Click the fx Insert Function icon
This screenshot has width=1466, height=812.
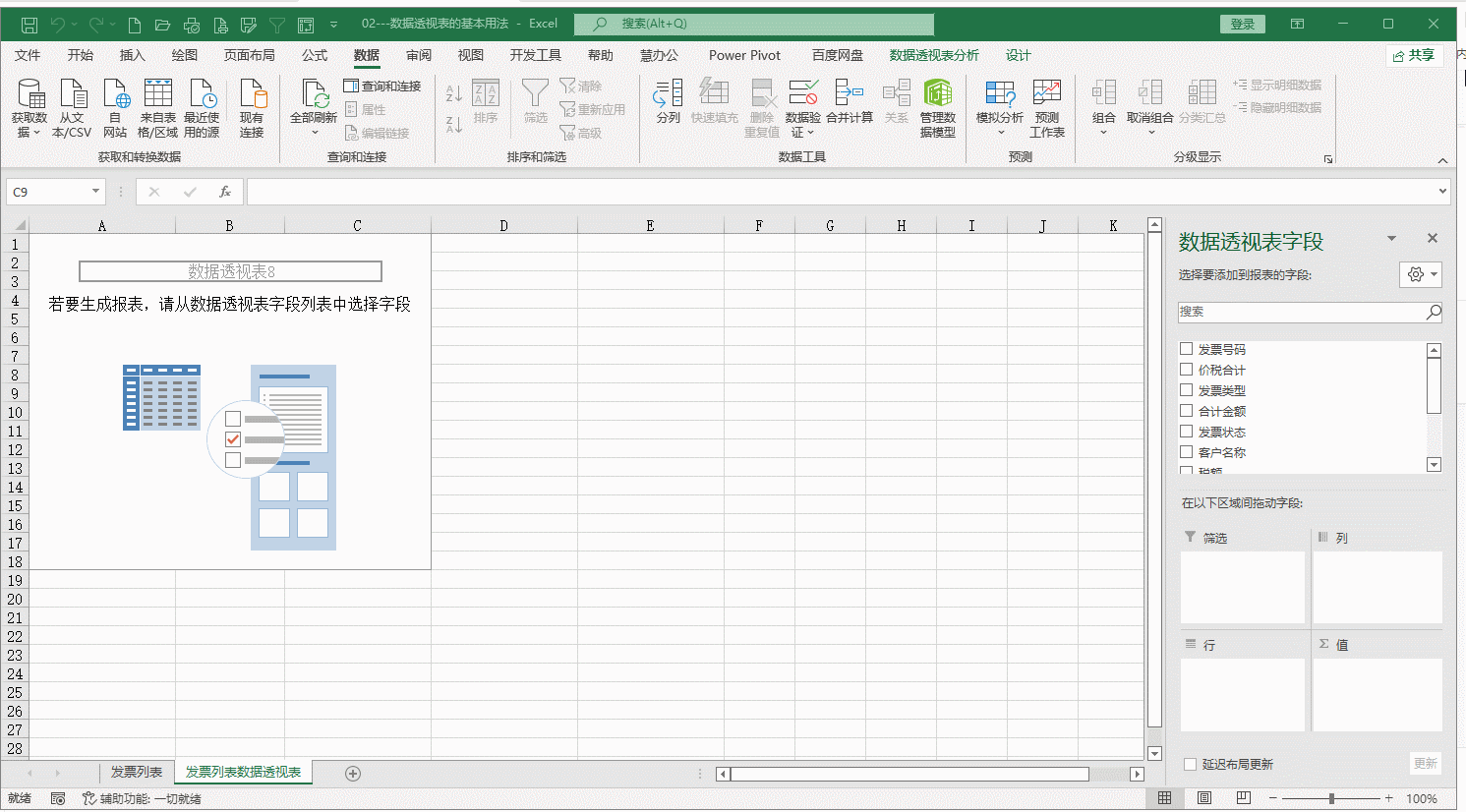coord(225,192)
